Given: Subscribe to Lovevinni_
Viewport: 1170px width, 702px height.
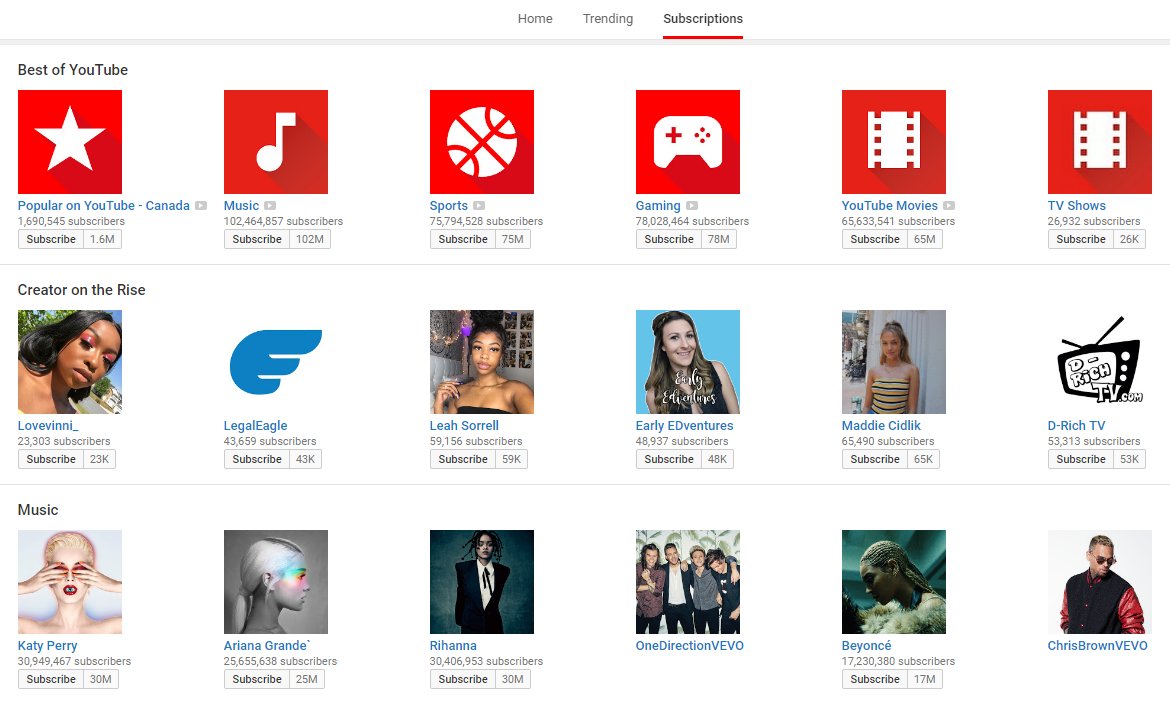Looking at the screenshot, I should point(51,460).
